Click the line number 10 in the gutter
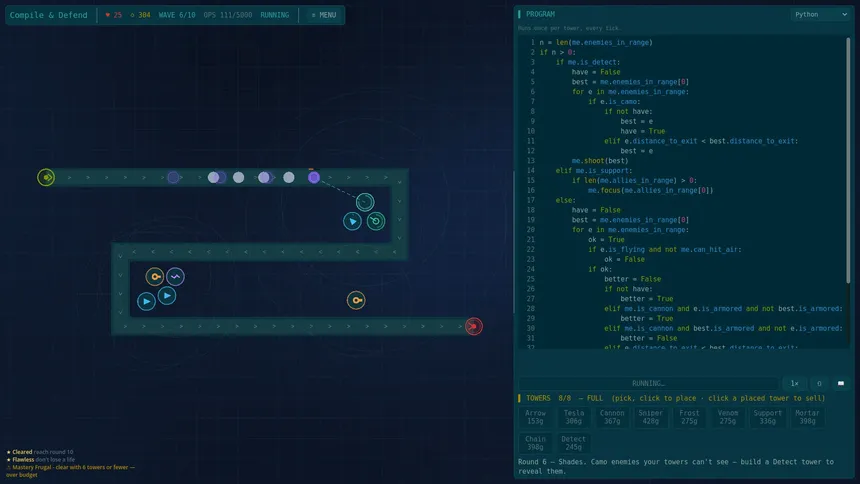 [530, 131]
